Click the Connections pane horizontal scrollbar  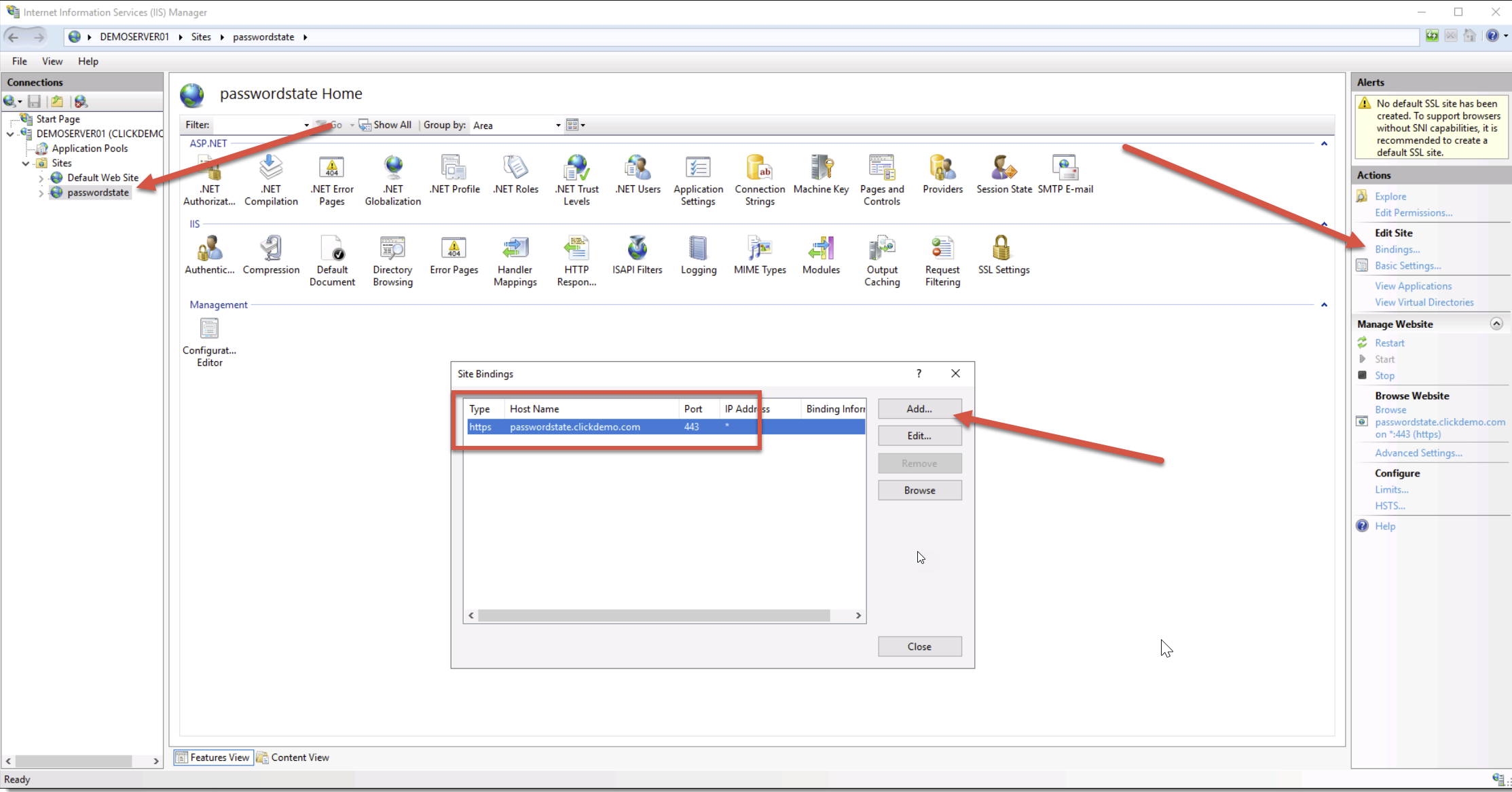73,761
